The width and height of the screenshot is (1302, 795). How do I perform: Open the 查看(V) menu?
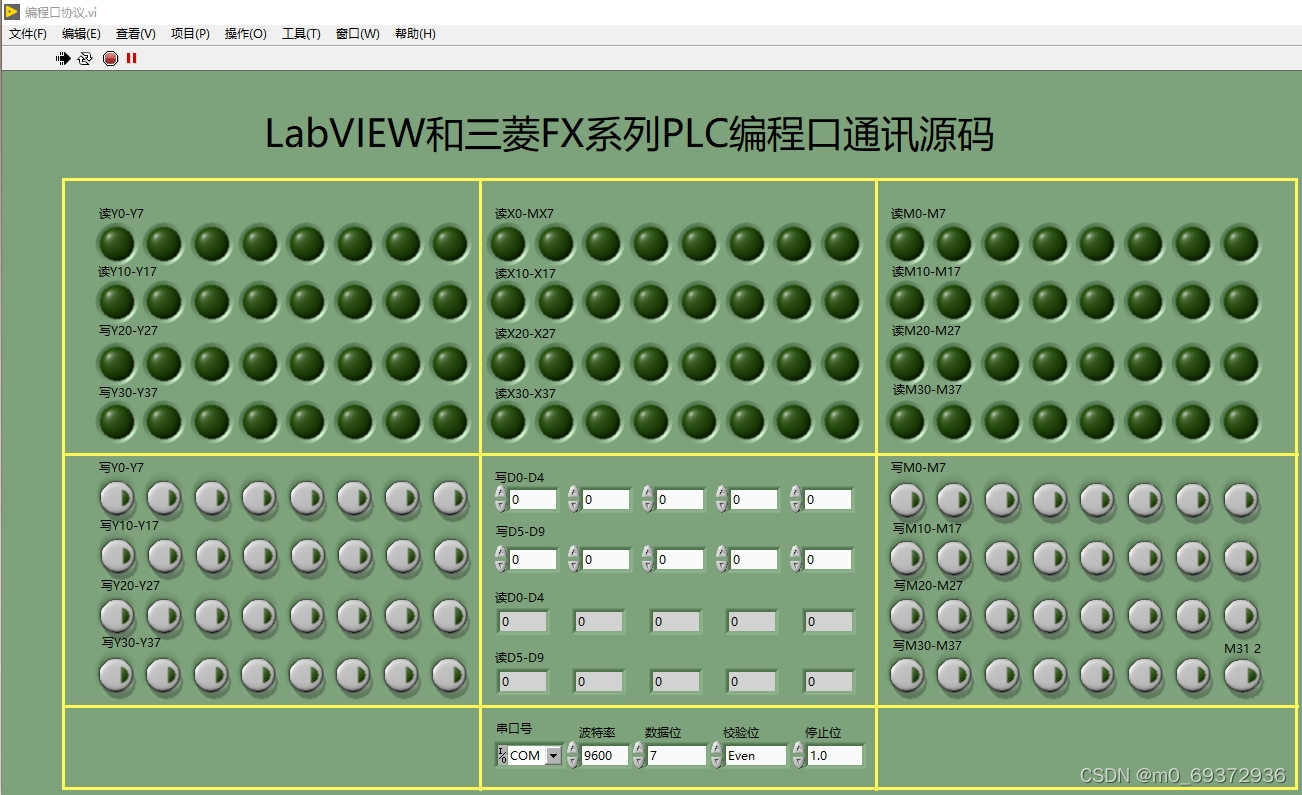[x=136, y=33]
